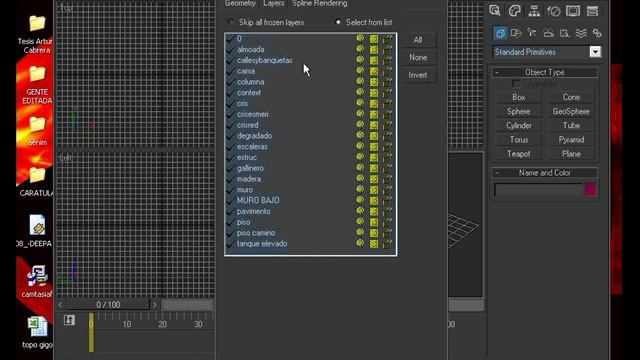
Task: Open the Hierarchy command panel tab
Action: click(x=534, y=11)
